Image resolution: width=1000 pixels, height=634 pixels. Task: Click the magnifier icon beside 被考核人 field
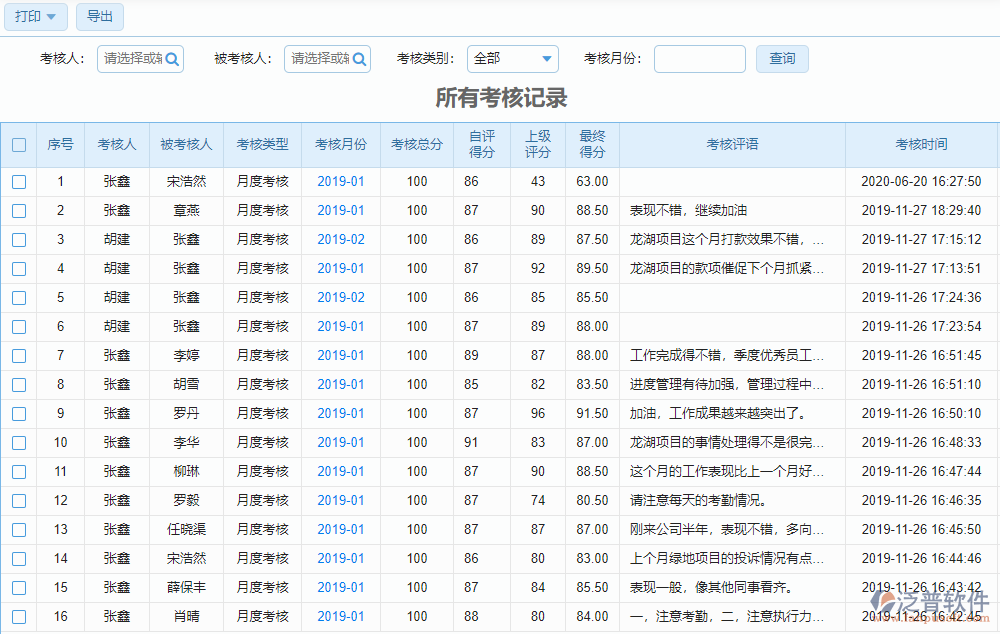361,58
